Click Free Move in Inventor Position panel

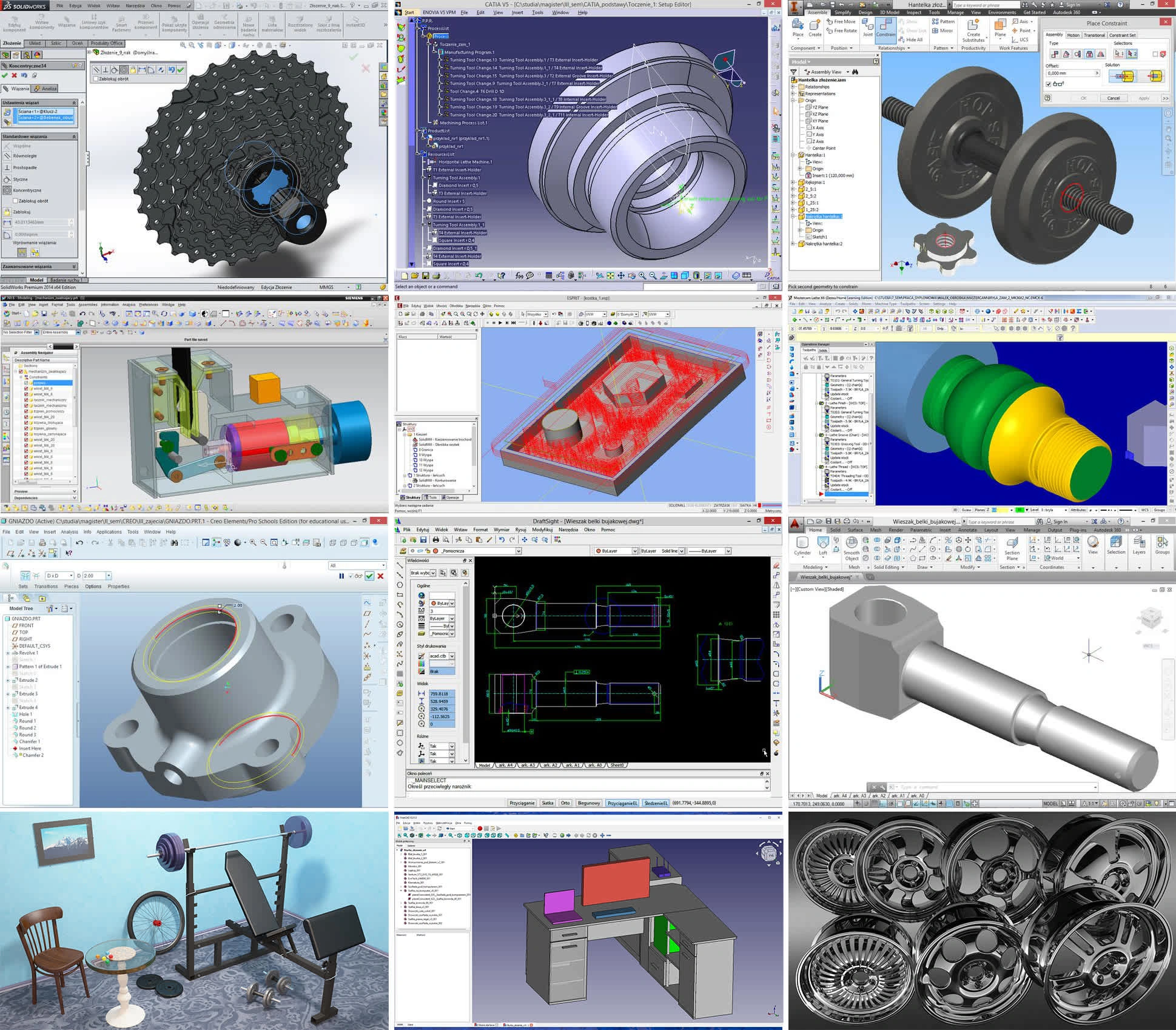tap(840, 21)
